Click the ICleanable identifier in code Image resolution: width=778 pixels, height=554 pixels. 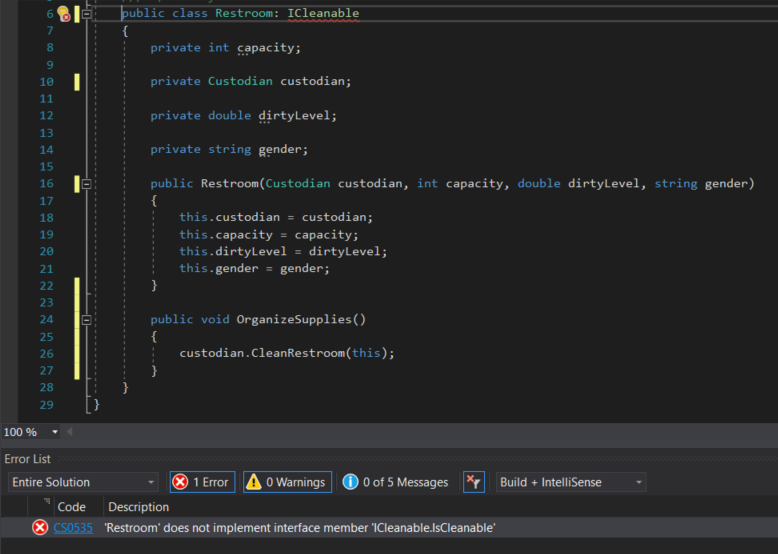click(323, 14)
